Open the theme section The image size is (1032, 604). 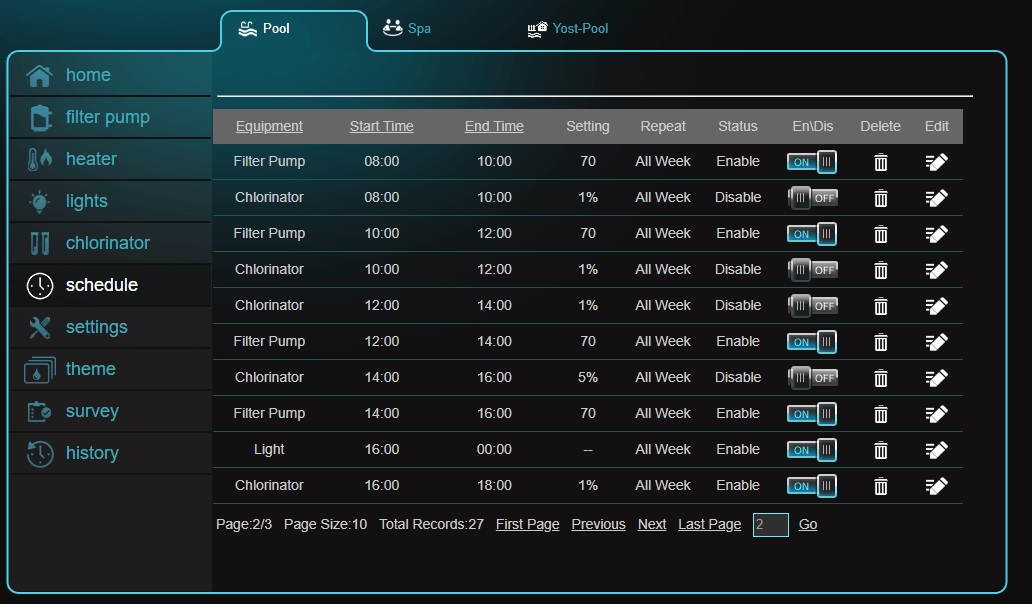pos(110,369)
